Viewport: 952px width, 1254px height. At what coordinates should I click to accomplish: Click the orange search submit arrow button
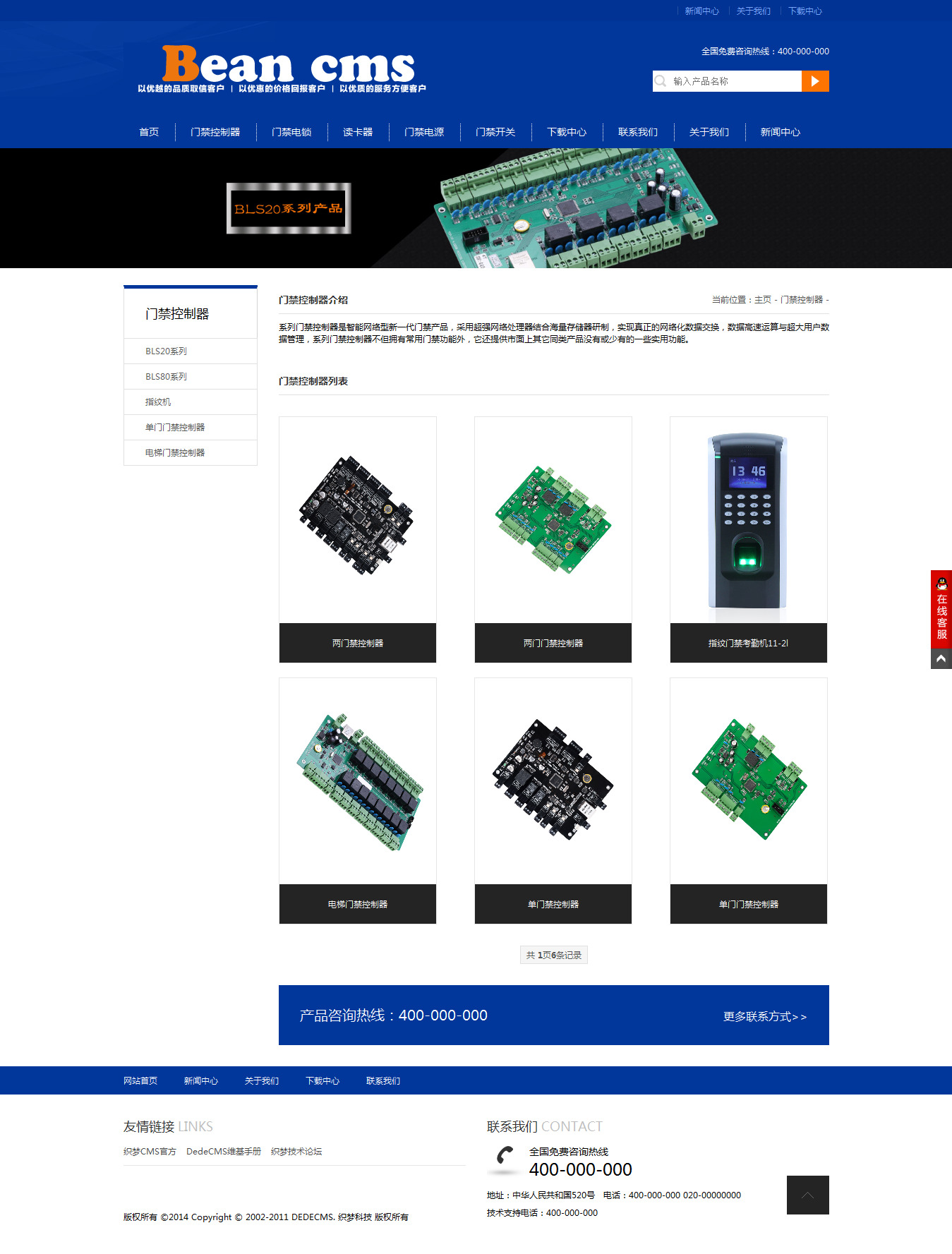click(815, 81)
